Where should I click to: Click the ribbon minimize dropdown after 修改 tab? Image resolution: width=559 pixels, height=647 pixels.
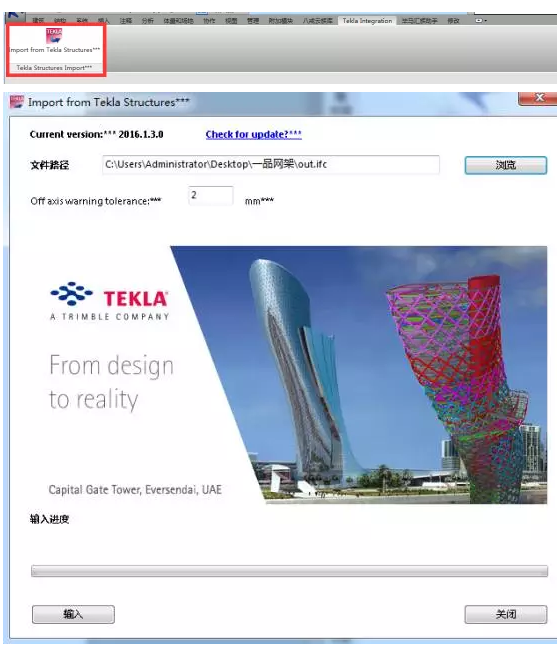[x=481, y=20]
